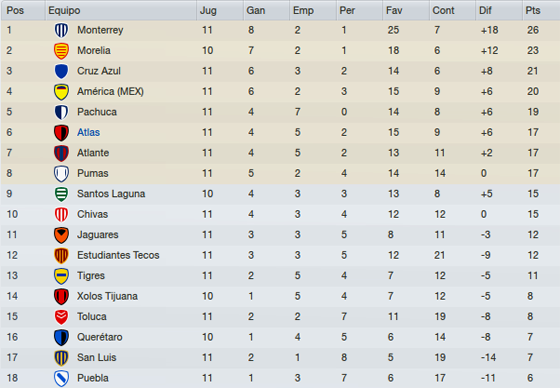Open the Pachuca team name
The height and width of the screenshot is (388, 560).
click(x=97, y=112)
